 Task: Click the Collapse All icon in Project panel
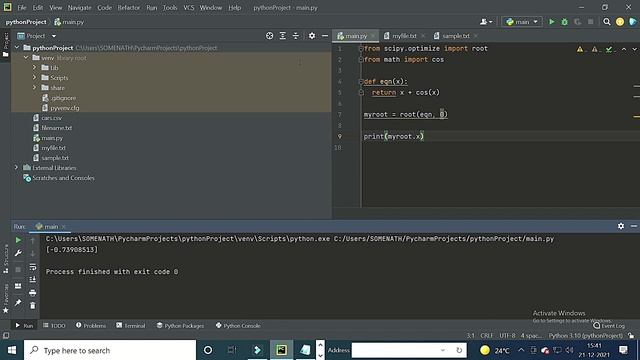pyautogui.click(x=296, y=36)
